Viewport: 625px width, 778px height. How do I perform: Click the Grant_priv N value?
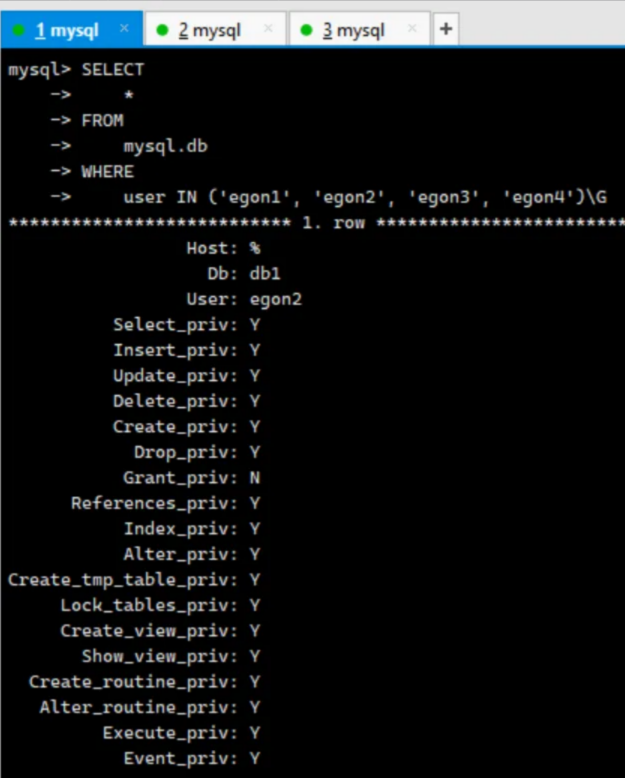coord(254,478)
